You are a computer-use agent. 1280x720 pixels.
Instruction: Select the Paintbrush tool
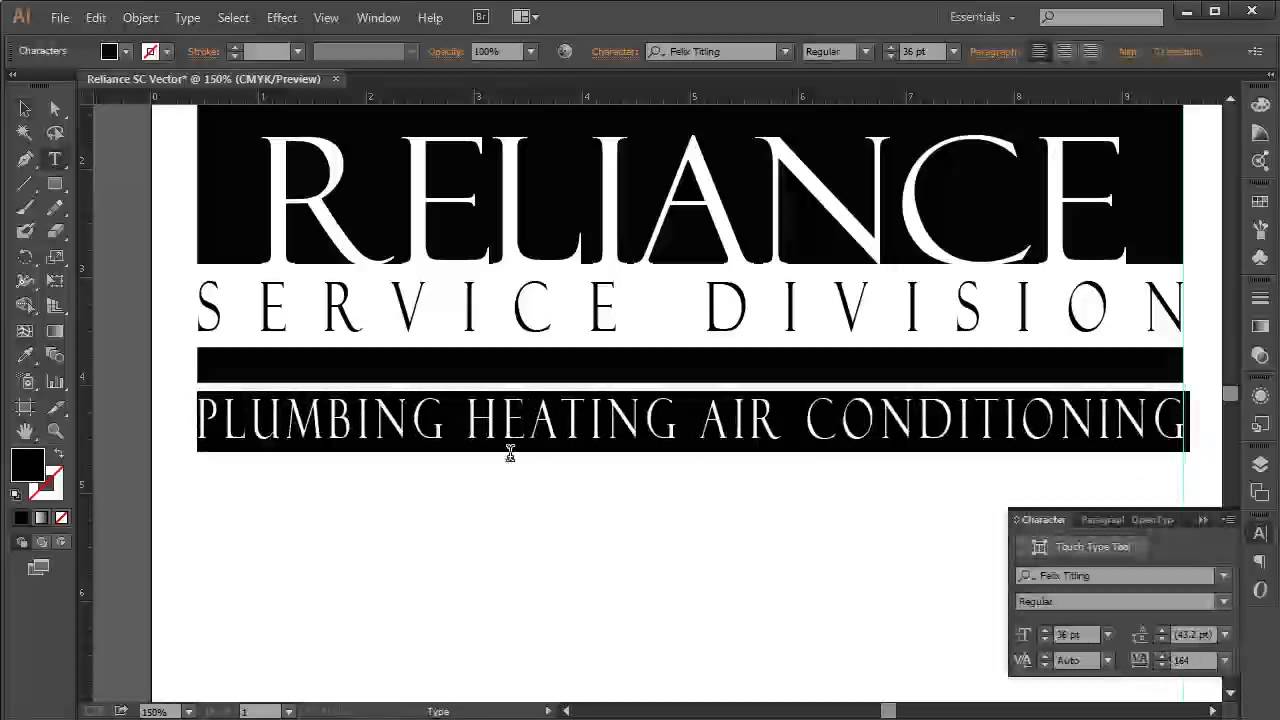click(25, 208)
